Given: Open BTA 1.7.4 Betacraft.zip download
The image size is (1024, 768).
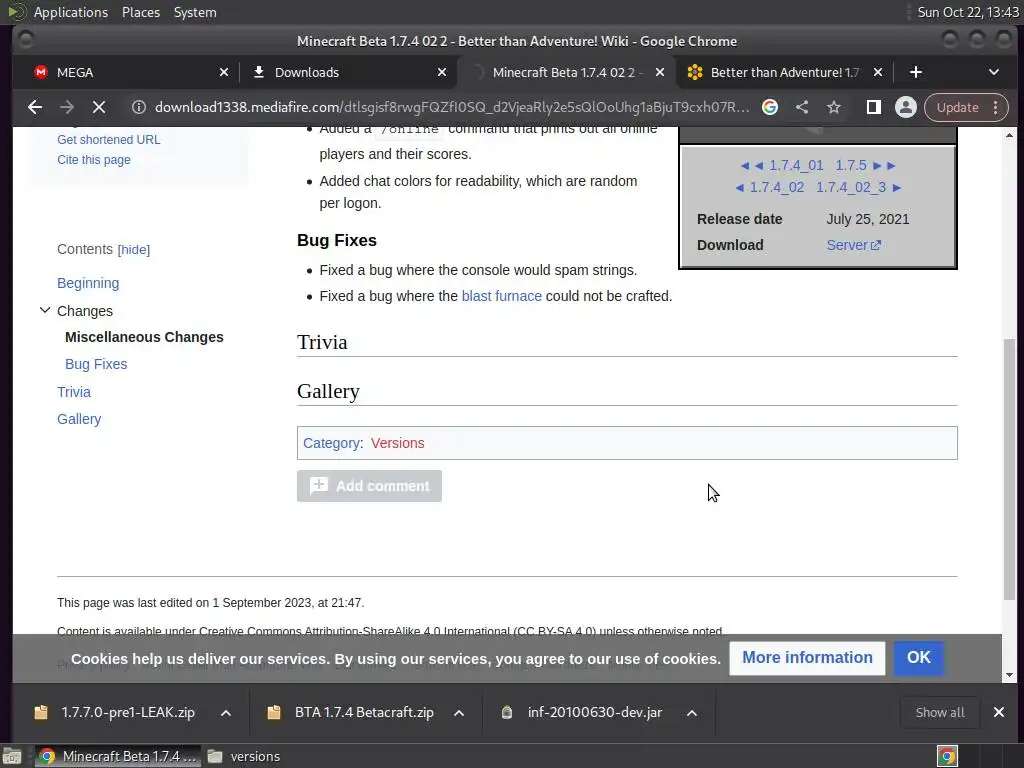Looking at the screenshot, I should point(353,712).
